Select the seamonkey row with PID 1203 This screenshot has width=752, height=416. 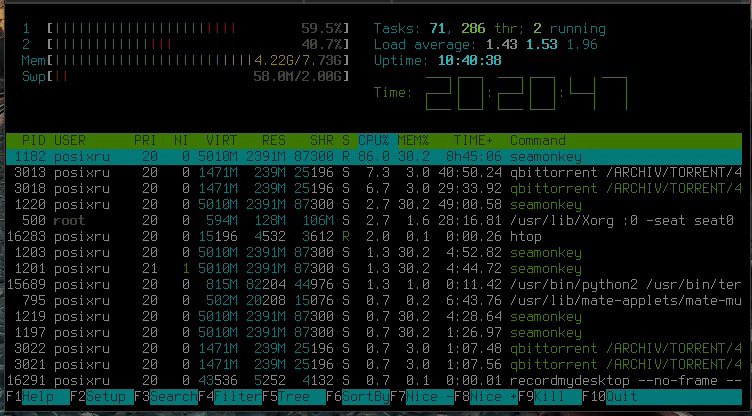coord(374,252)
